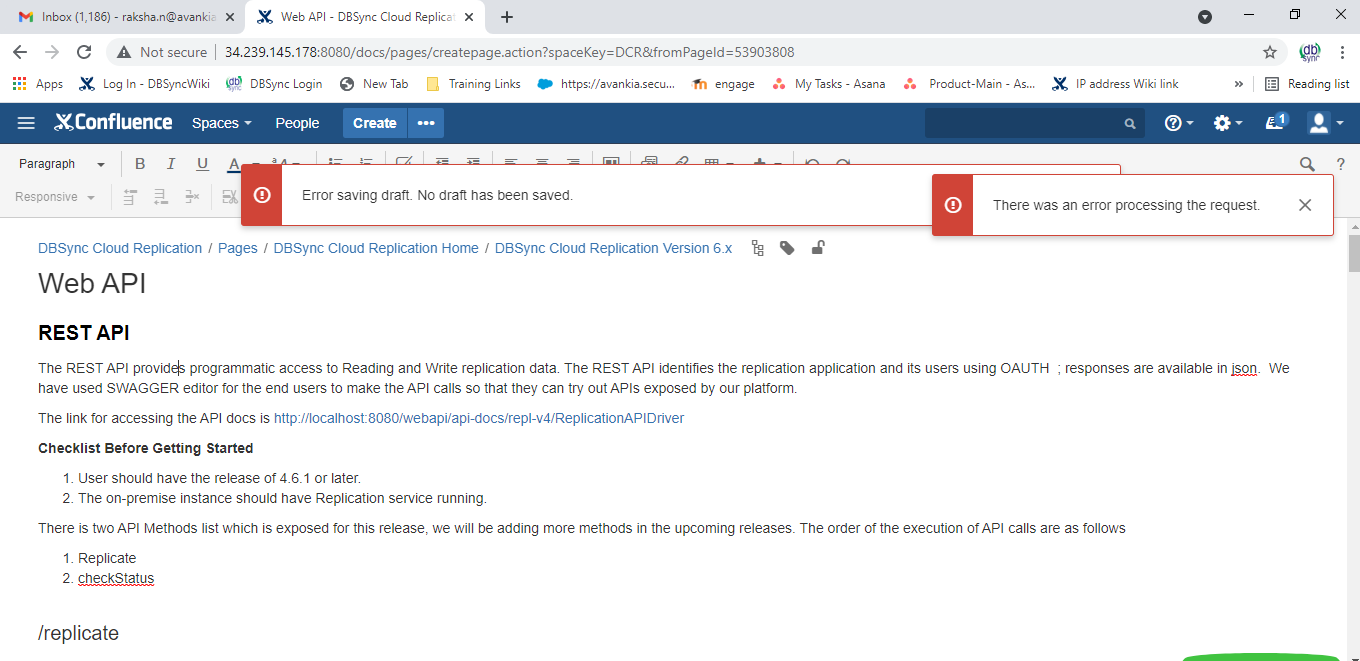Open the People menu item

[x=297, y=123]
